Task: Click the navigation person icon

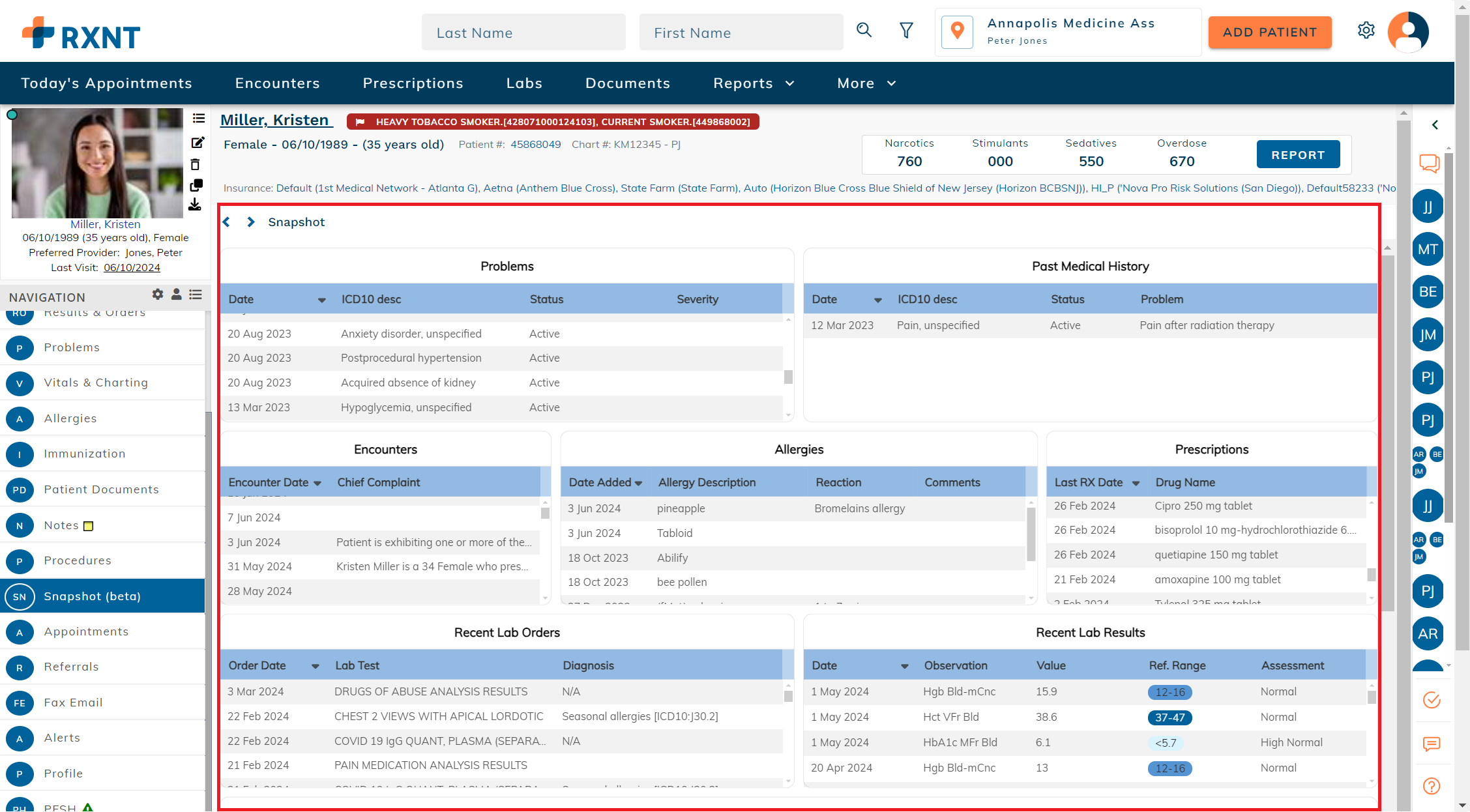Action: (x=176, y=294)
